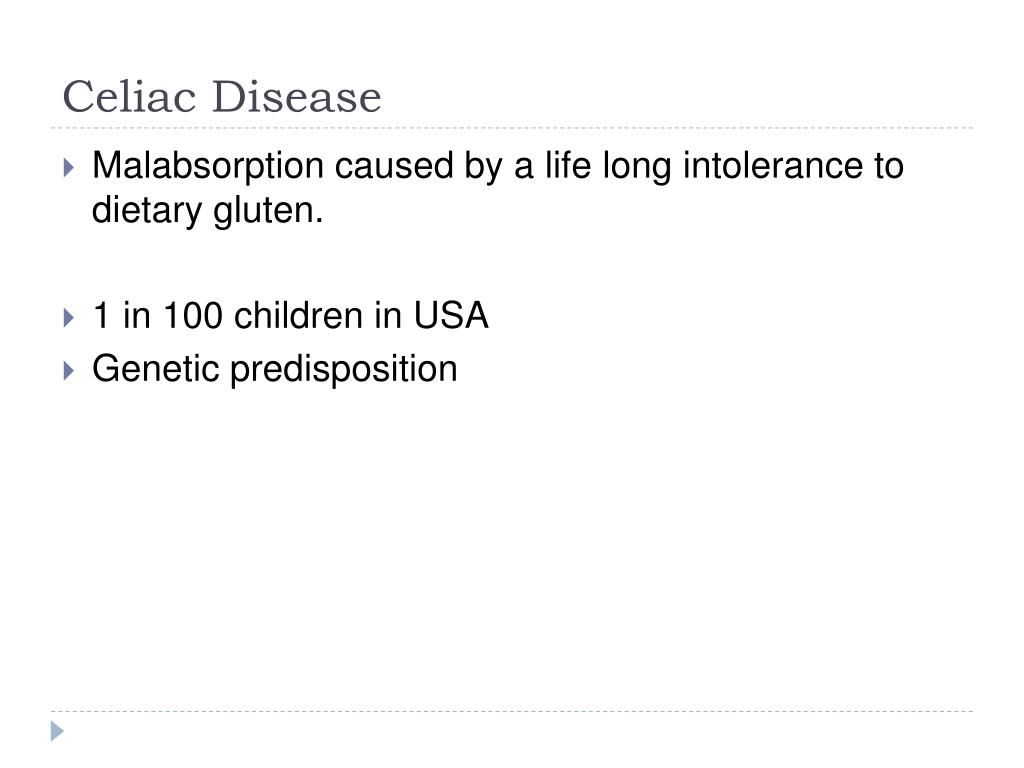Select the "1 in 100 children in USA" bullet text
Screen dimensions: 1024x768
click(291, 315)
